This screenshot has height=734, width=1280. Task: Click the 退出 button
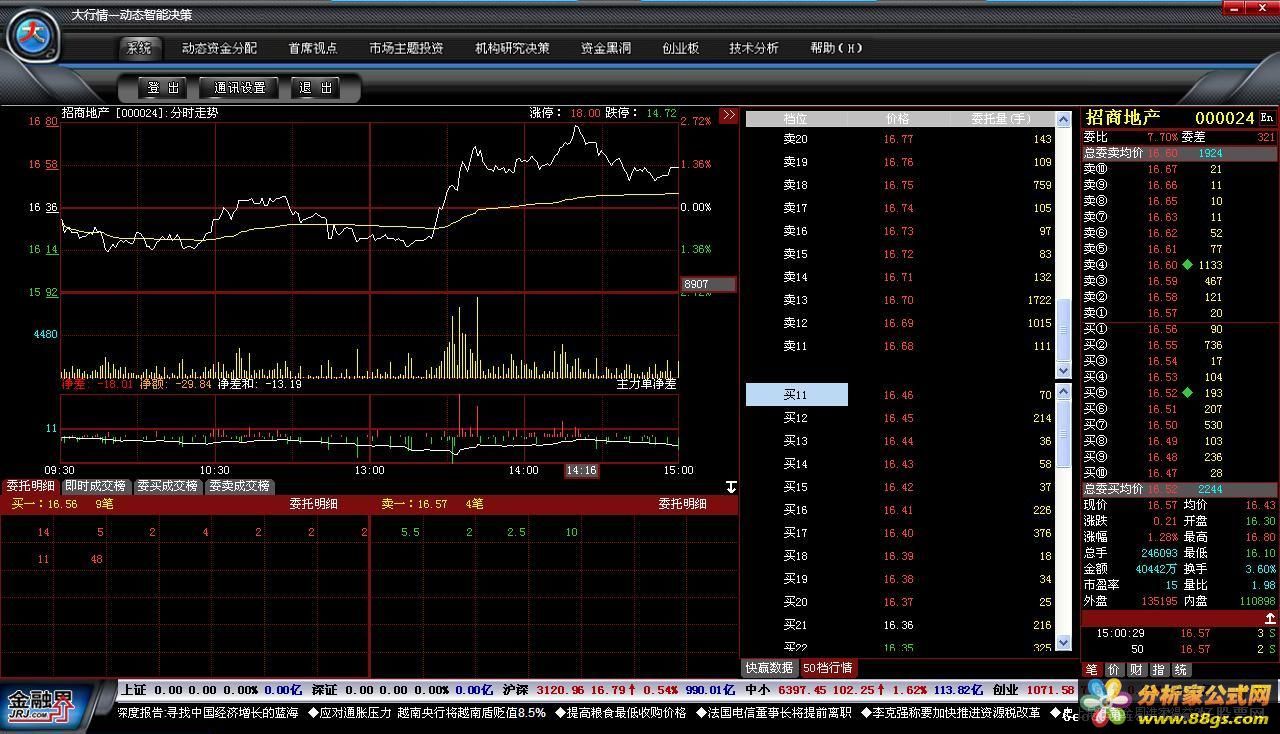[315, 88]
